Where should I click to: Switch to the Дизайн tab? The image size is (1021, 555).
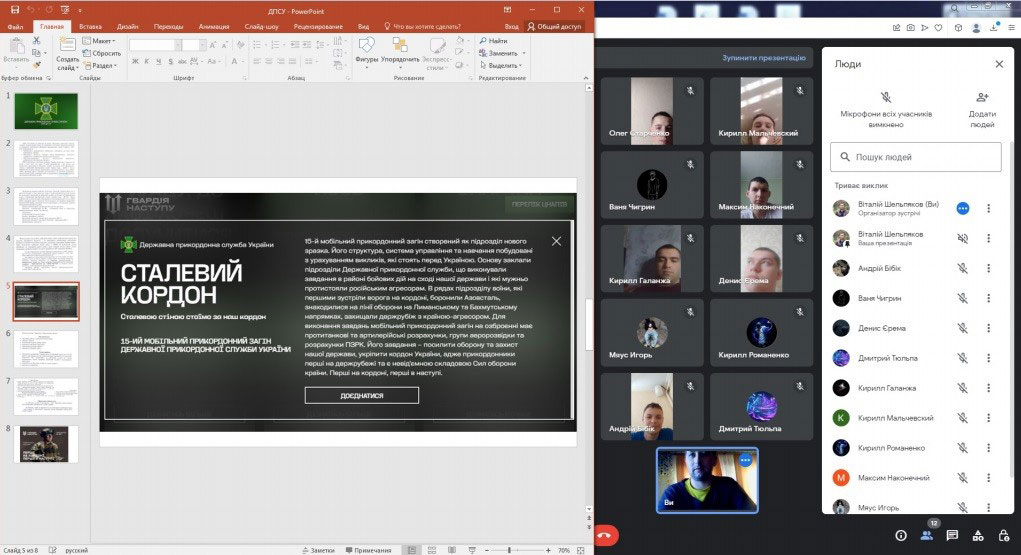[x=128, y=27]
